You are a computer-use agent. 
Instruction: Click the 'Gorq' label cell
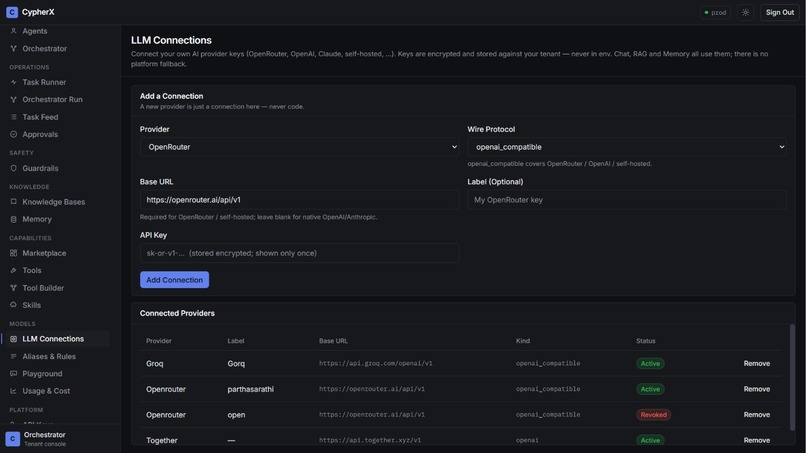point(236,364)
